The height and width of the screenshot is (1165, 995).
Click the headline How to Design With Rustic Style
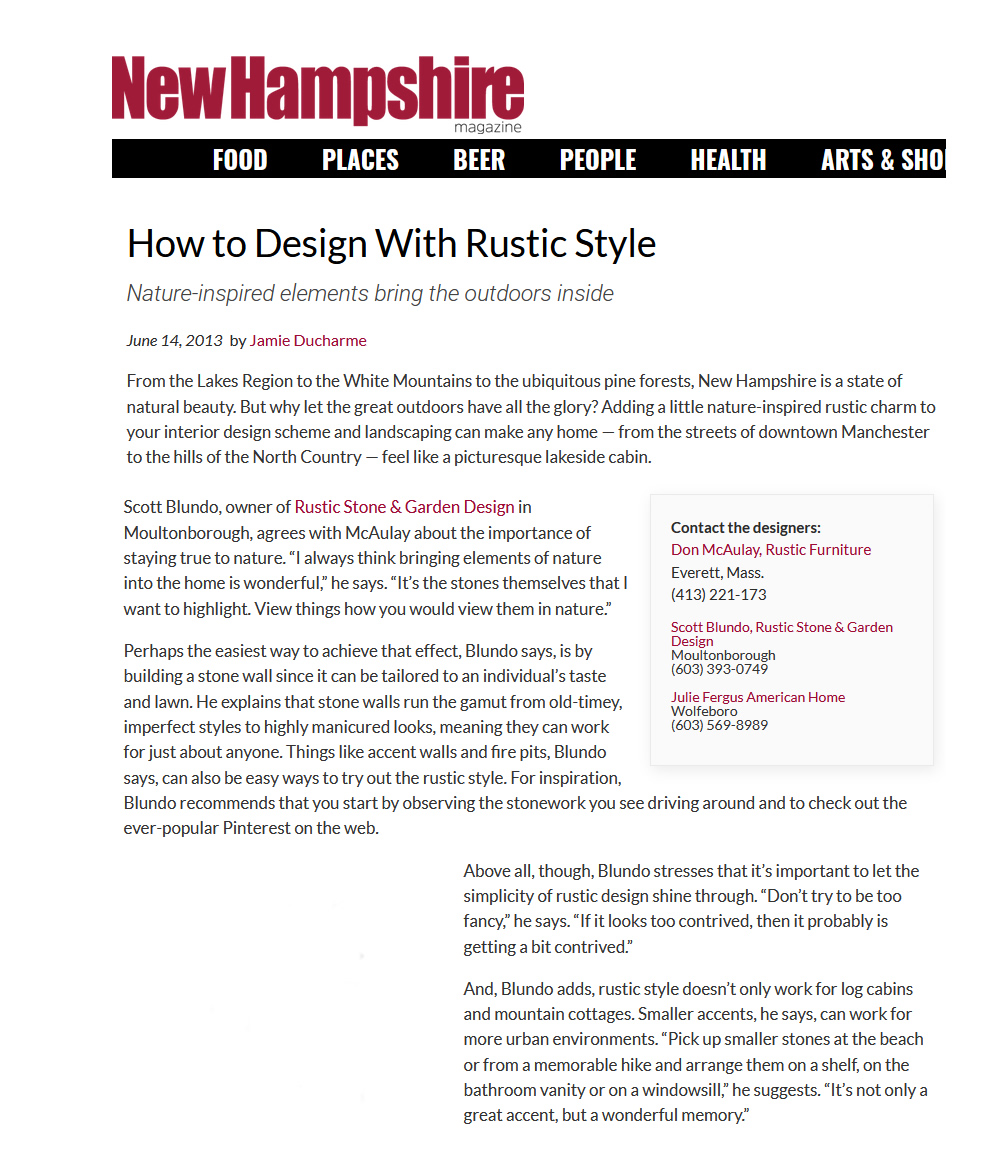(392, 244)
